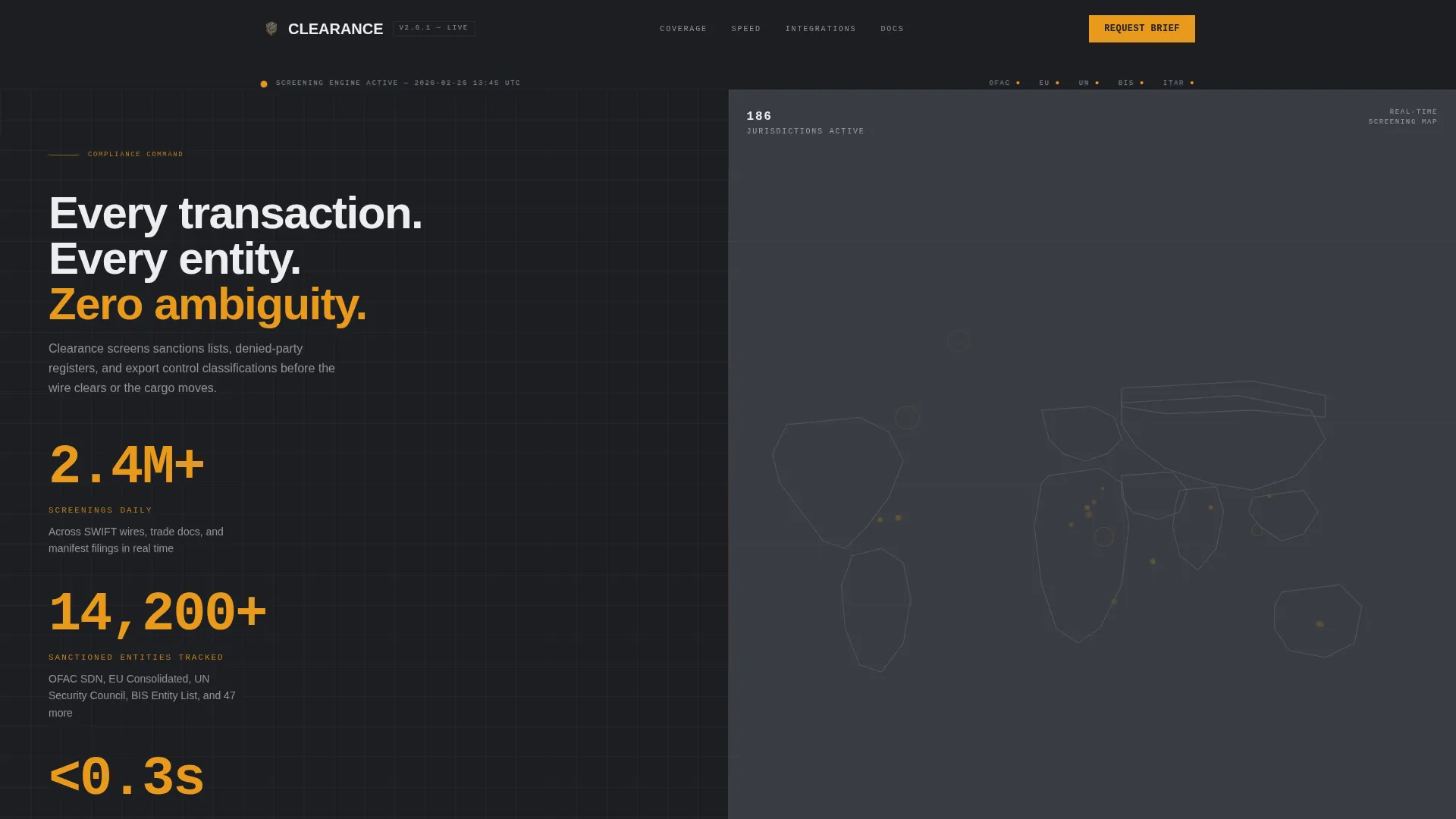Click the Zero ambiguity headline
Screen dimensions: 1456x819
208,304
